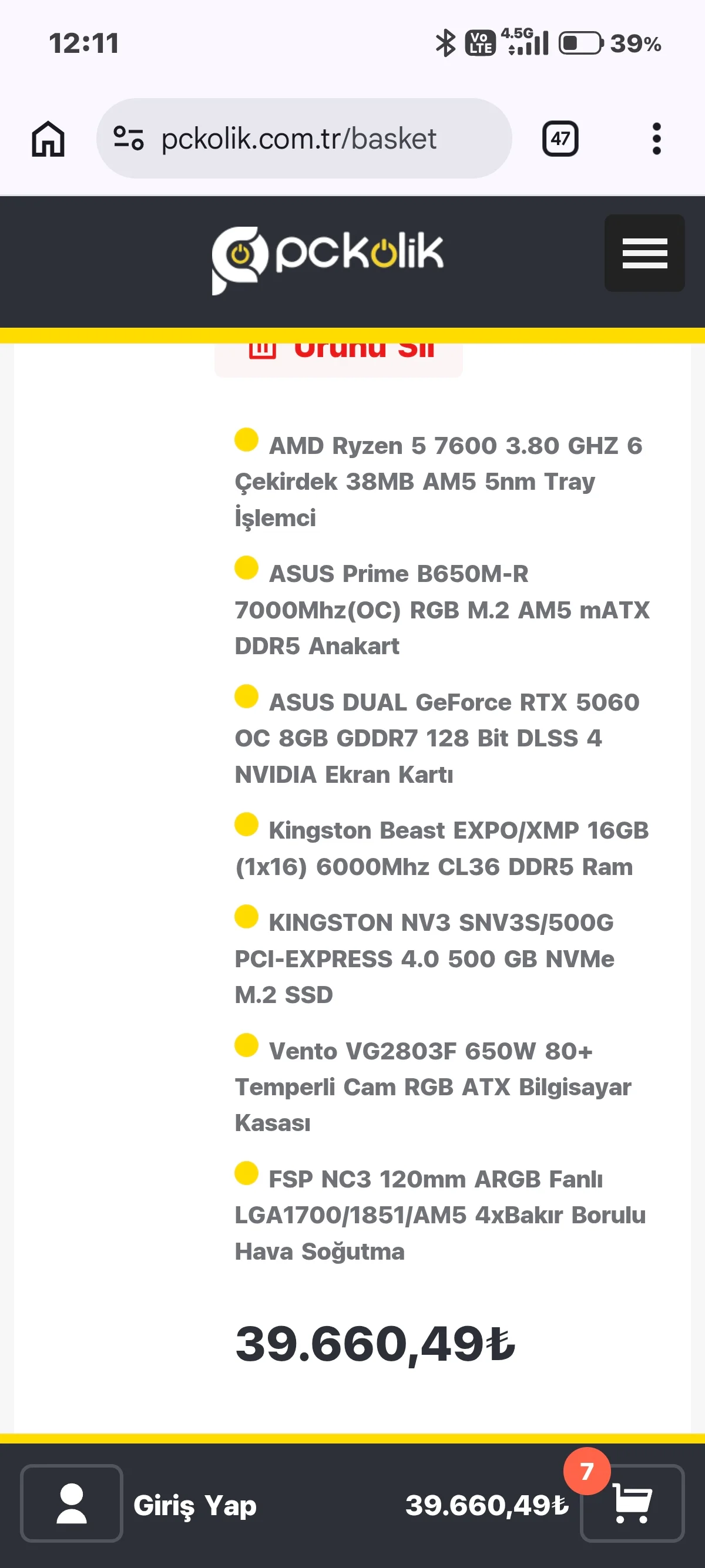This screenshot has height=1568, width=705.
Task: Tap the Giriş Yap login link
Action: [x=195, y=1505]
